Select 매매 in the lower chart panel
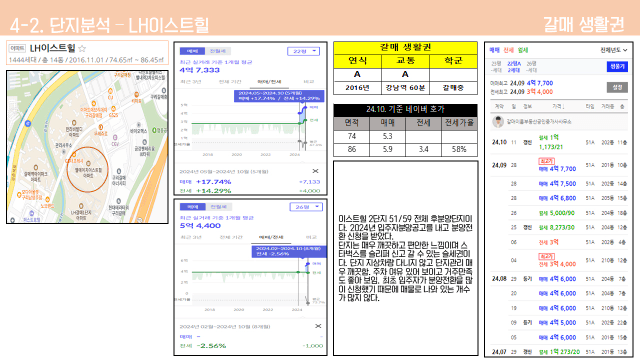Screen dimensions: 640x360 pos(192,207)
